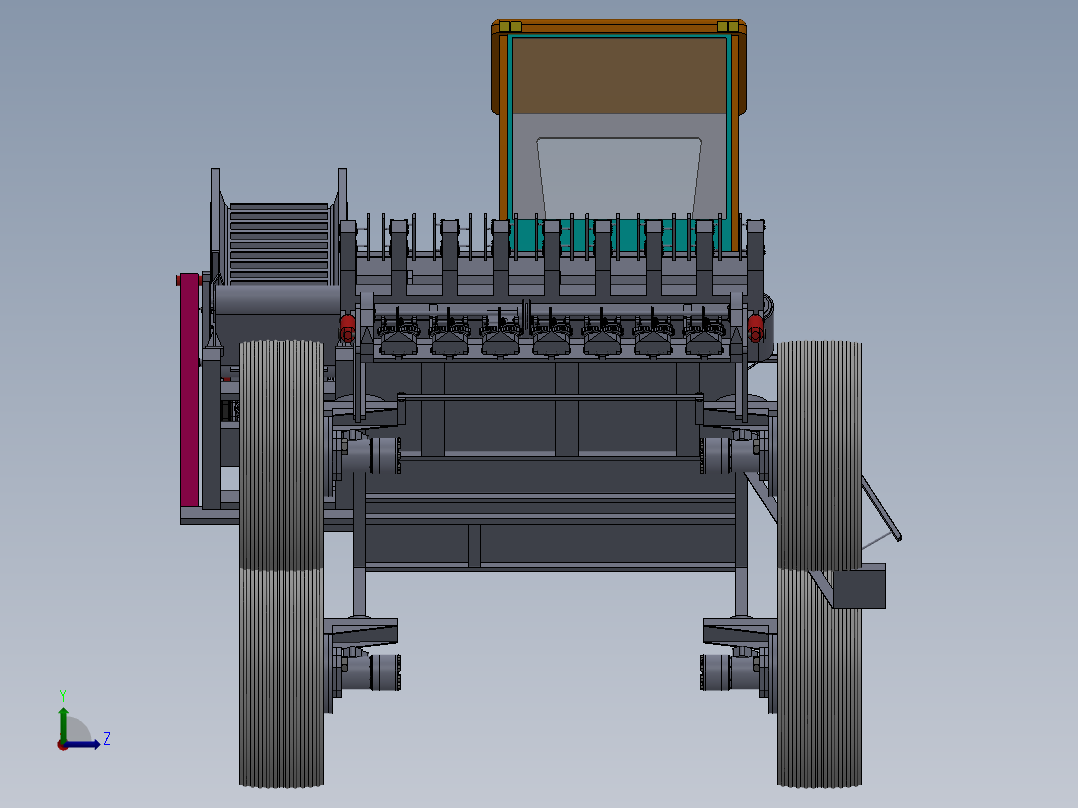Select the right tire of the machine
The width and height of the screenshot is (1078, 808).
pyautogui.click(x=819, y=563)
